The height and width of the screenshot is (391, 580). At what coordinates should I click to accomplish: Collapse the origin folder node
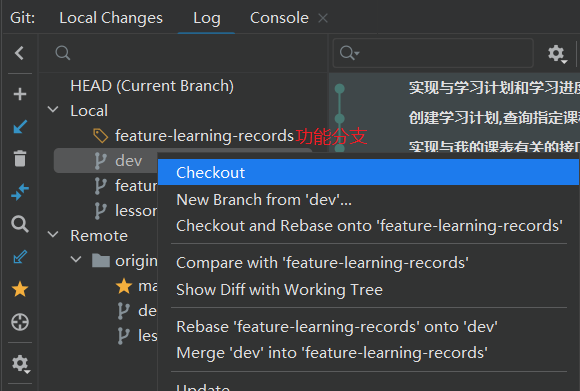pyautogui.click(x=76, y=260)
